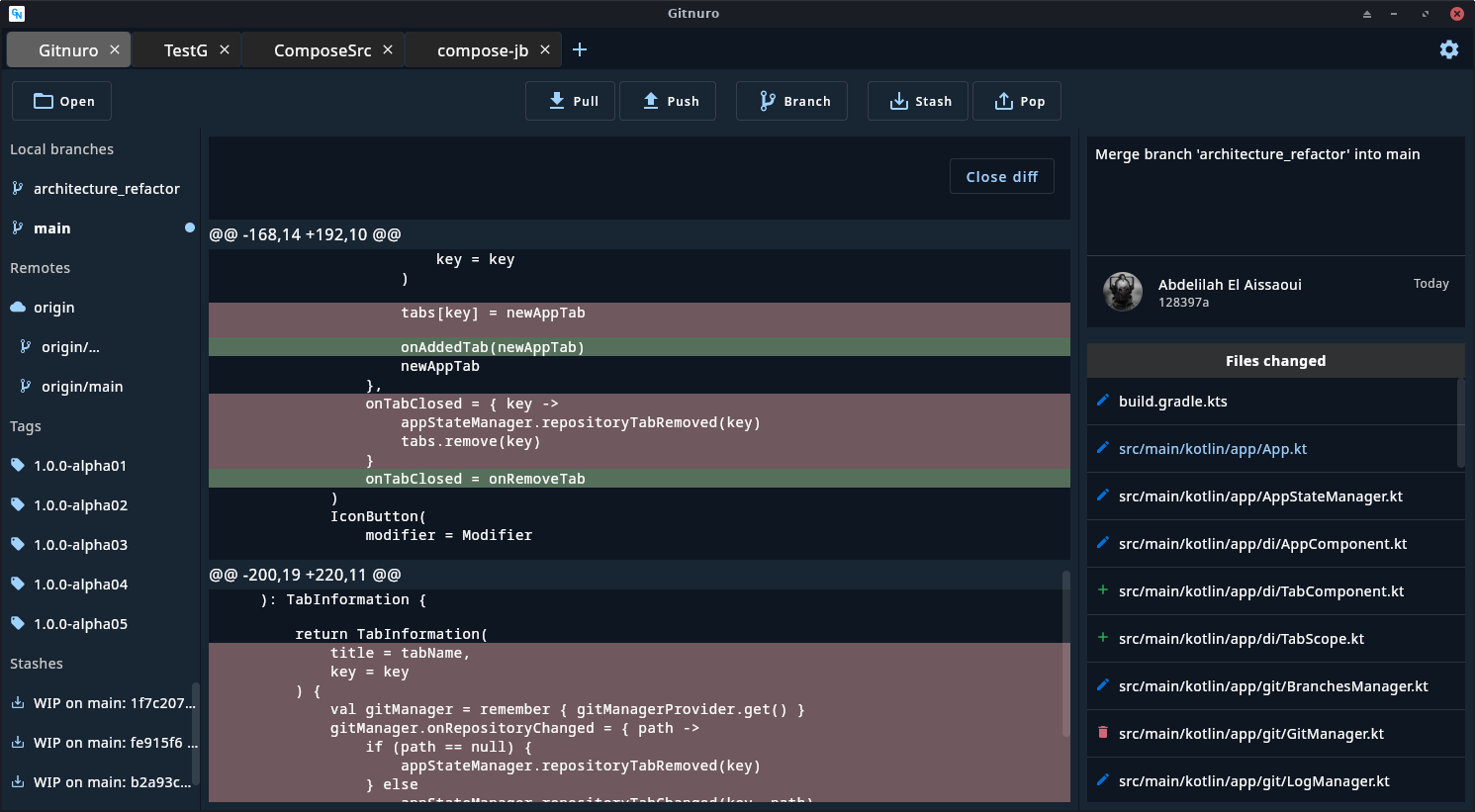Open the settings gear icon
The width and height of the screenshot is (1475, 812).
coord(1449,49)
